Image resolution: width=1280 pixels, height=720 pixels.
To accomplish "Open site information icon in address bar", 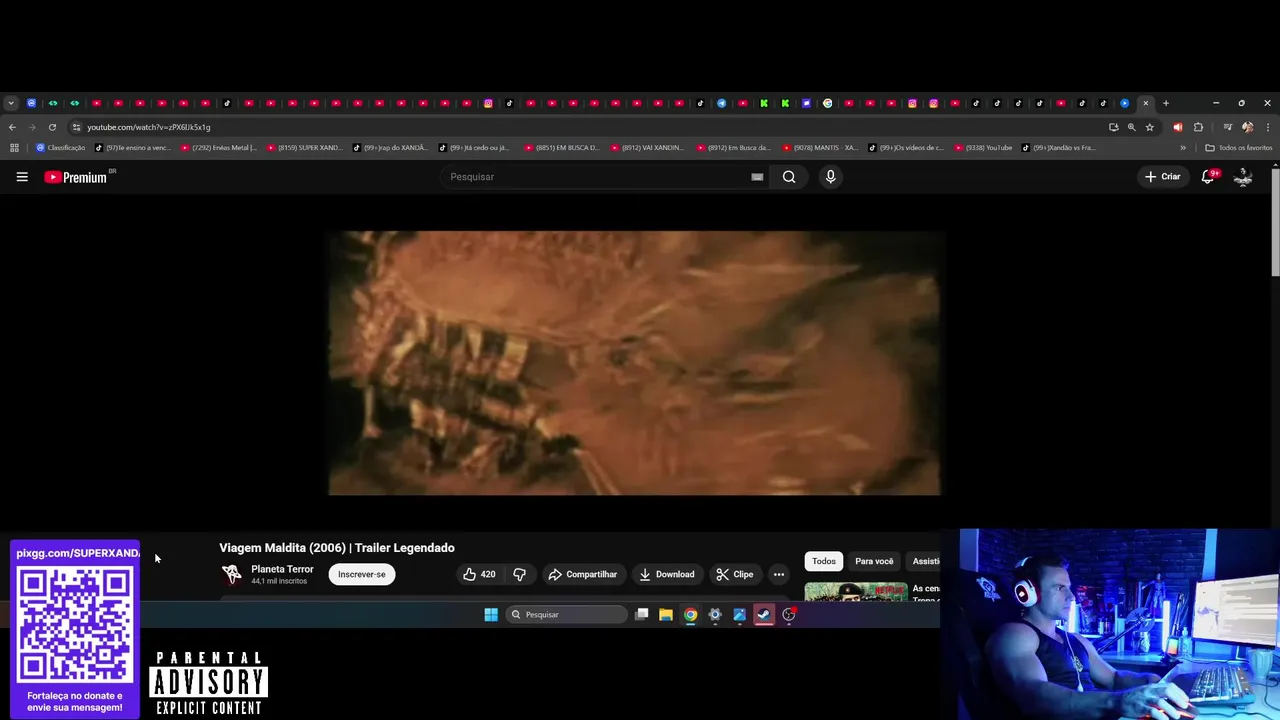I will (76, 127).
